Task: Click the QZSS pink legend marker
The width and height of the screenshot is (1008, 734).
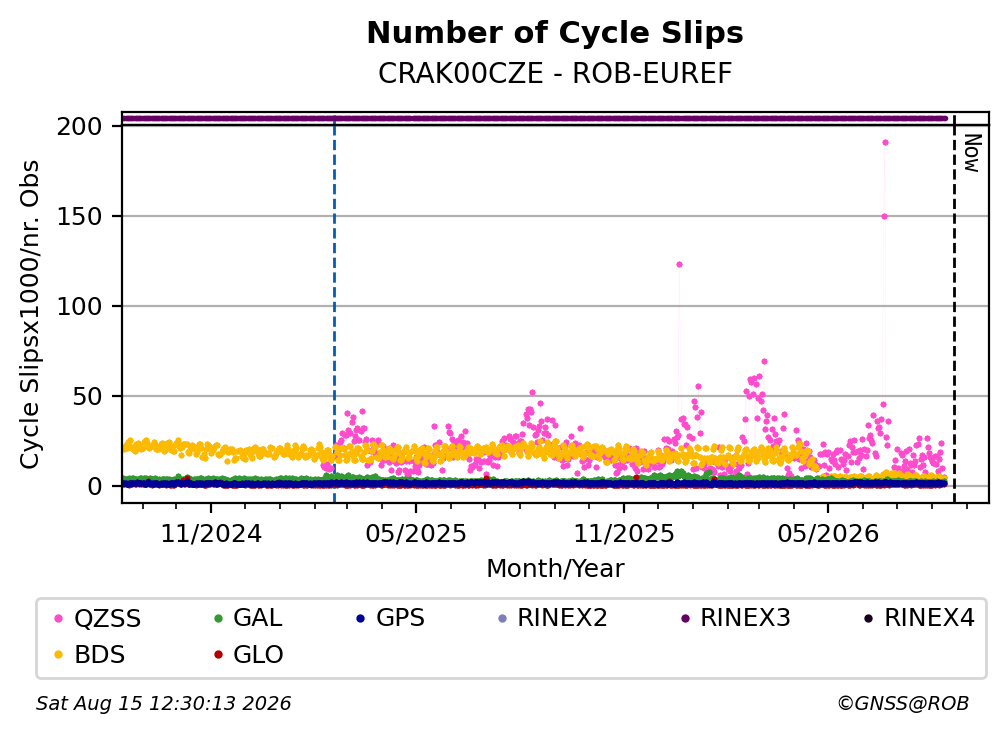Action: (x=58, y=618)
